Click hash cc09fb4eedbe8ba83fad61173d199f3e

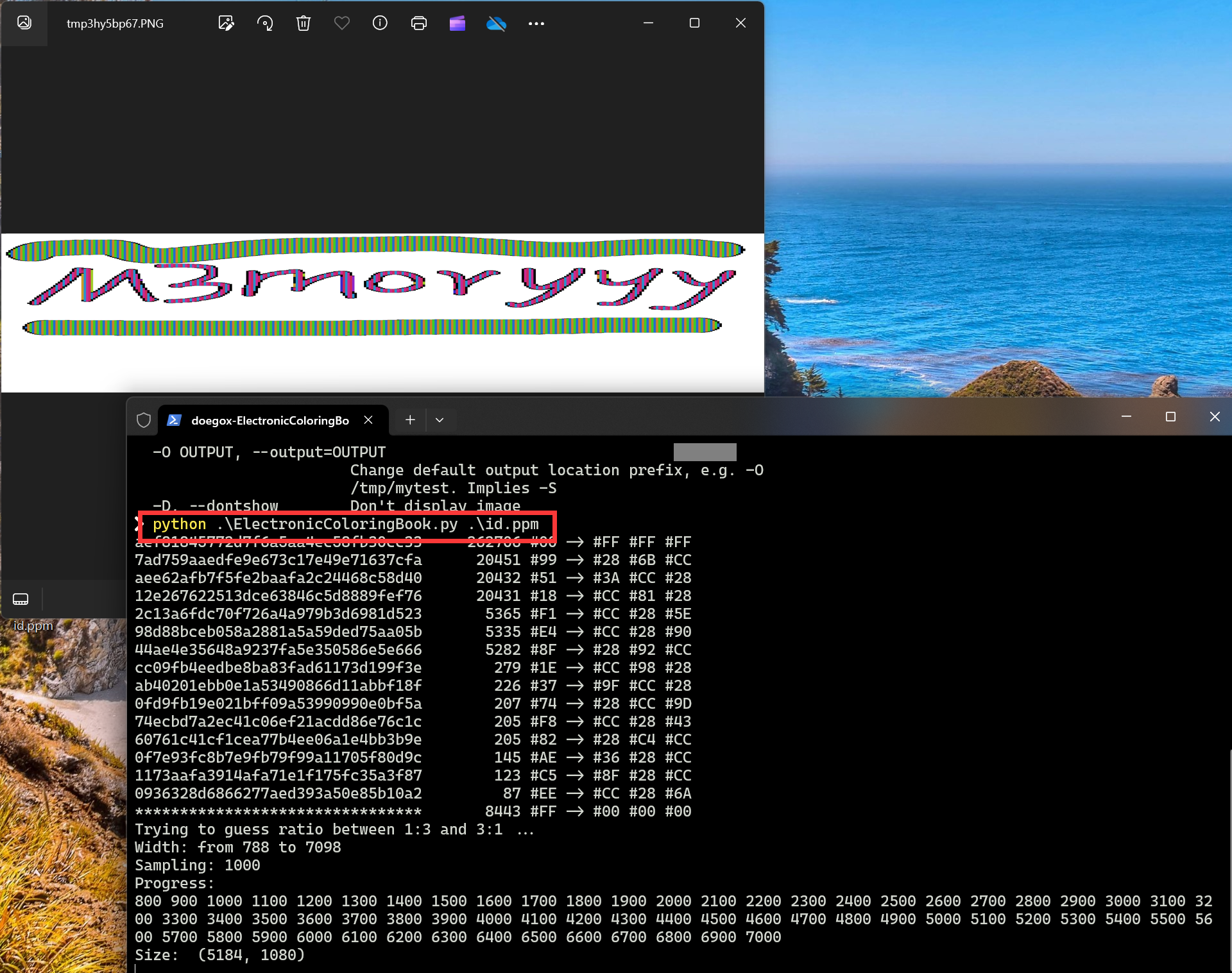click(278, 668)
